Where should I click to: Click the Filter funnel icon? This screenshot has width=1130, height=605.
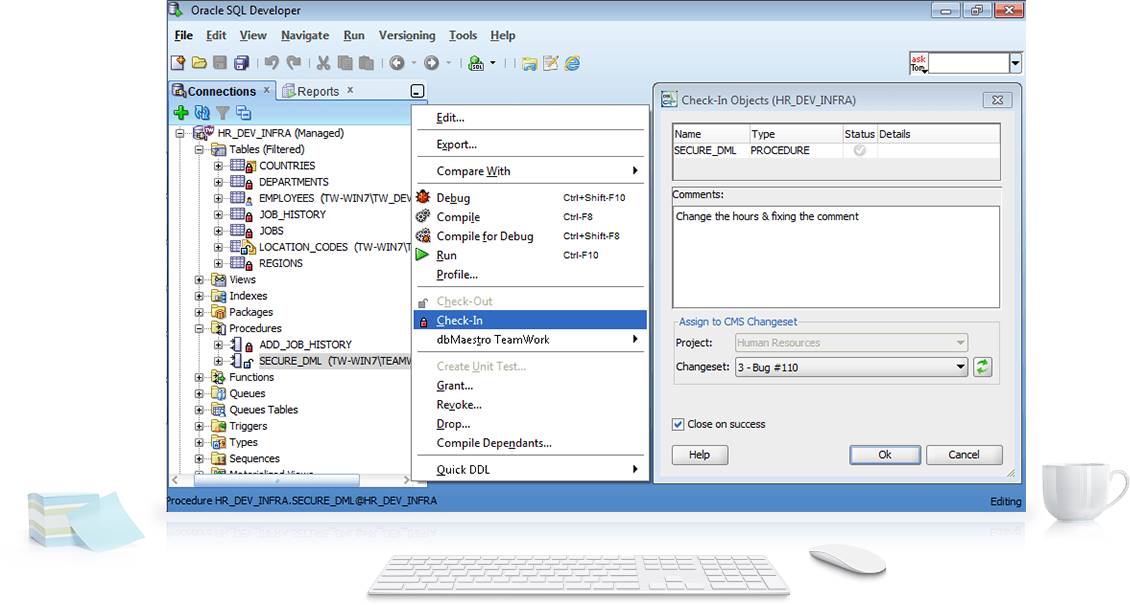point(223,113)
